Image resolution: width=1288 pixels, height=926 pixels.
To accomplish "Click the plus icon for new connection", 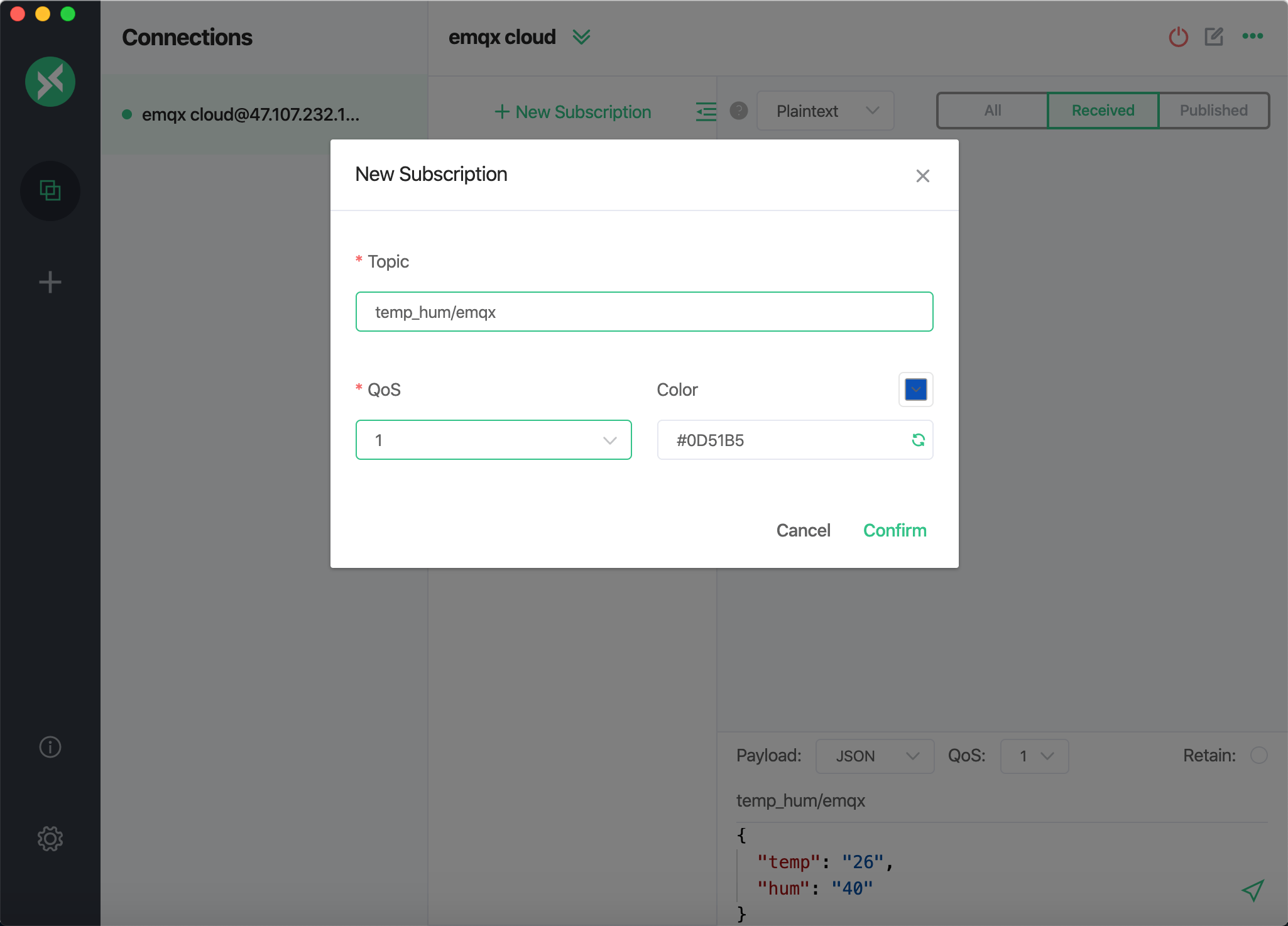I will coord(50,282).
